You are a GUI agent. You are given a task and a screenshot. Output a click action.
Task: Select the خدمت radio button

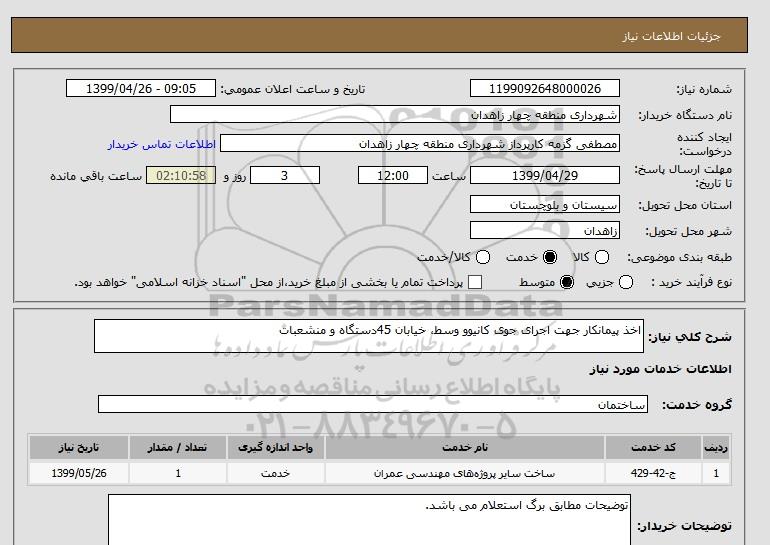(550, 257)
